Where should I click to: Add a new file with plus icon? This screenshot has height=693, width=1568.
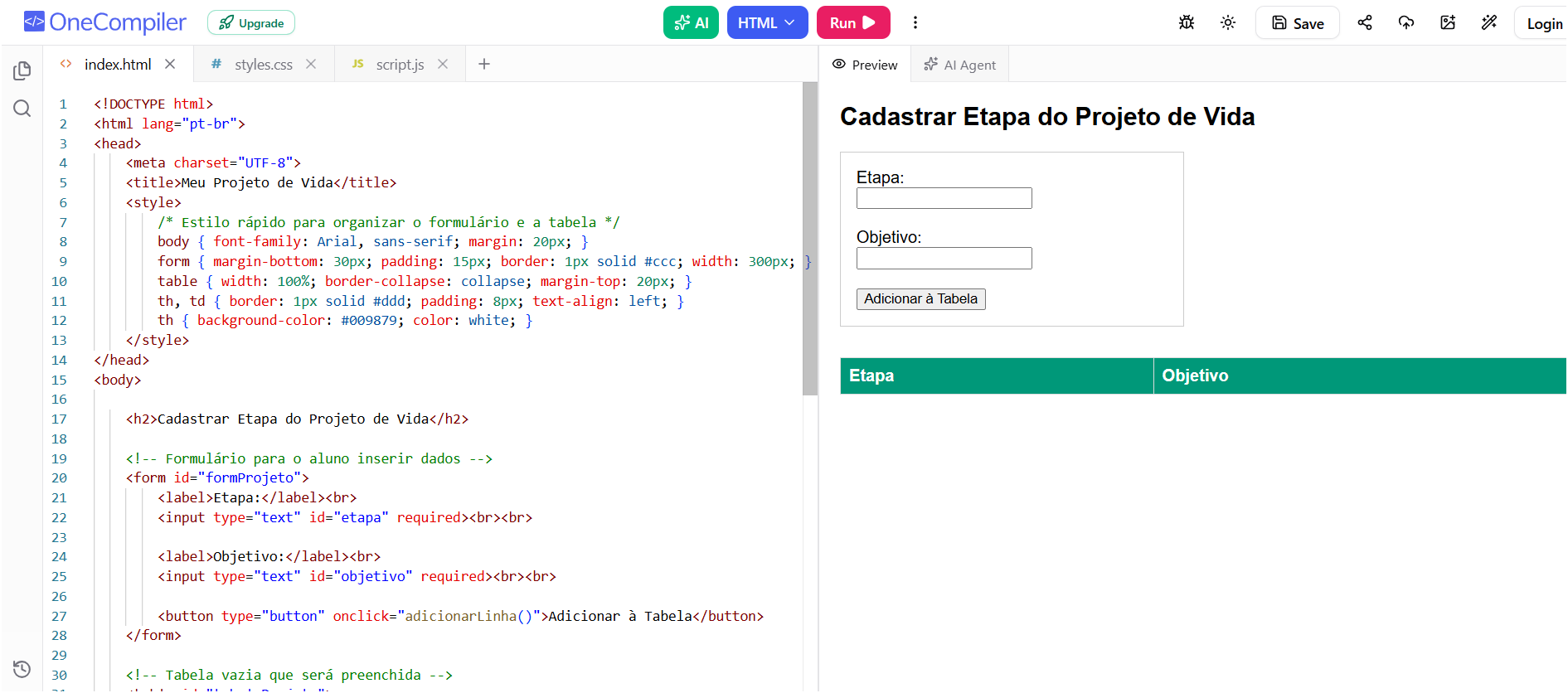(484, 64)
